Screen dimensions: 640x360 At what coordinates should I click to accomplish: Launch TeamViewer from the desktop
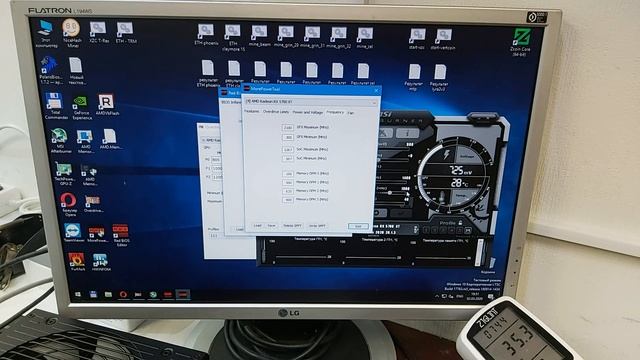pyautogui.click(x=73, y=233)
